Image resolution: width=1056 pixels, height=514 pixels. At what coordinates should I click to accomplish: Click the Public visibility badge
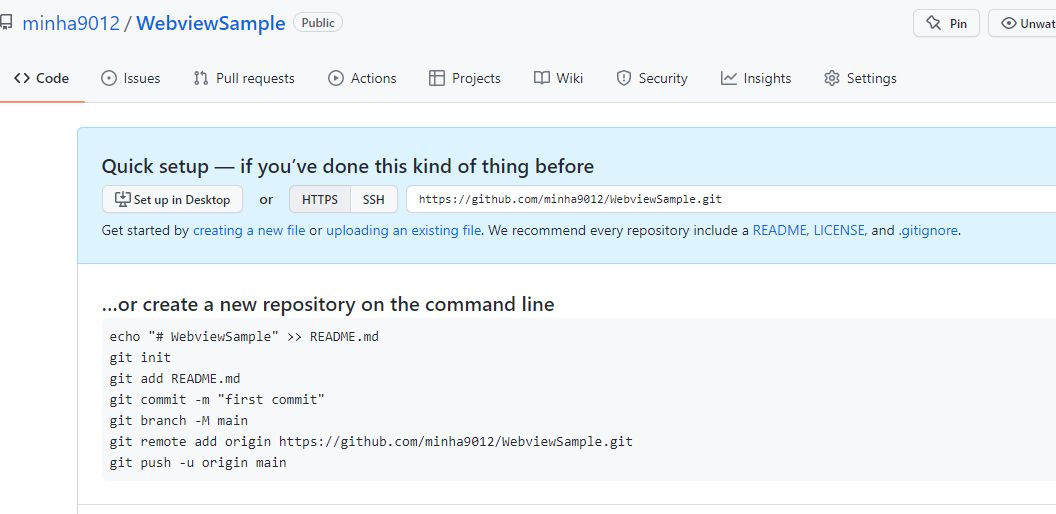[x=318, y=23]
